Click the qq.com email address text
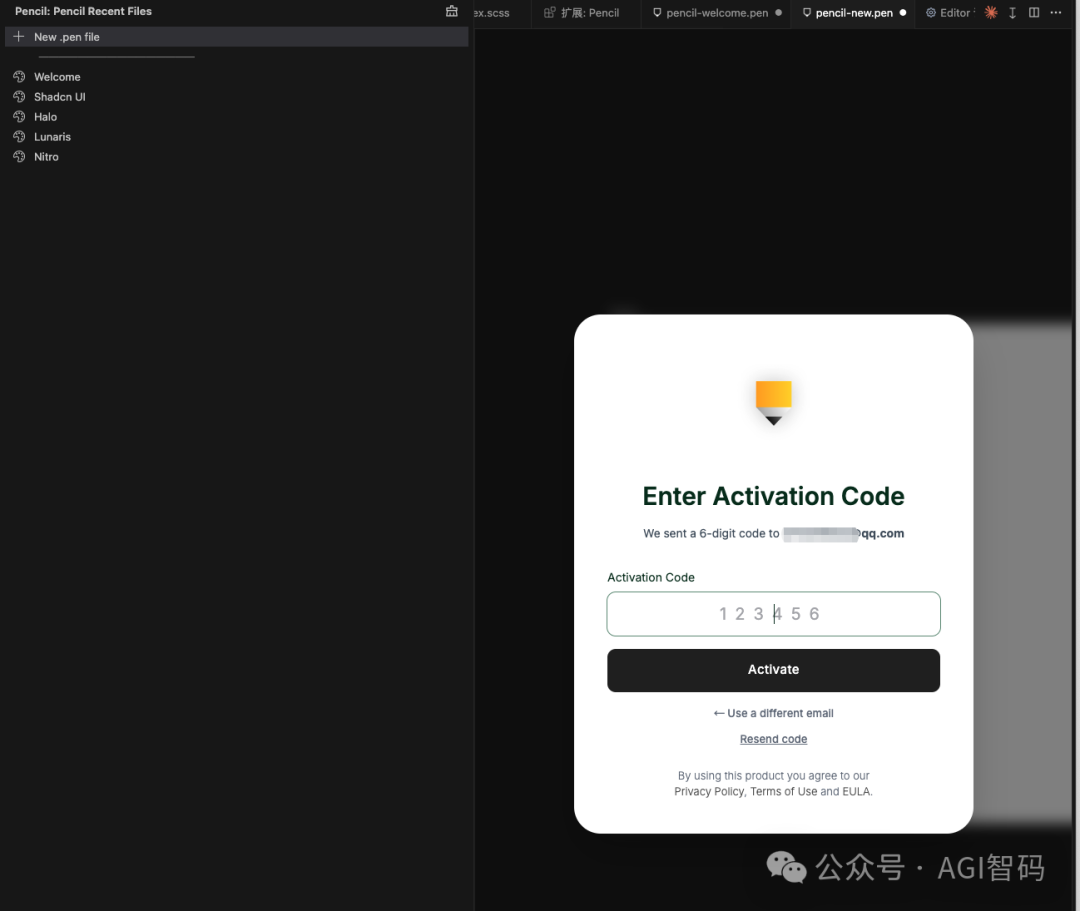This screenshot has height=911, width=1080. [844, 534]
